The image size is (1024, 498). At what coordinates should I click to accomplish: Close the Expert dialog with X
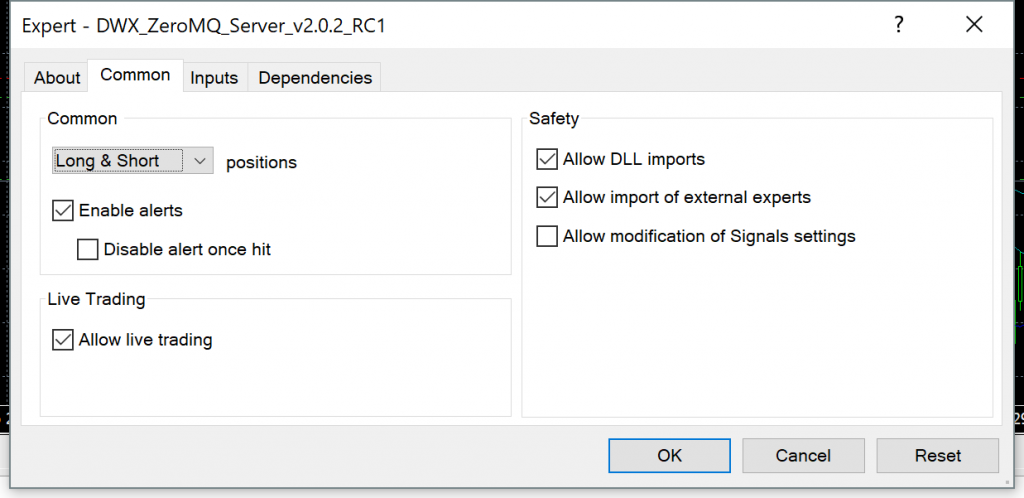click(x=974, y=26)
